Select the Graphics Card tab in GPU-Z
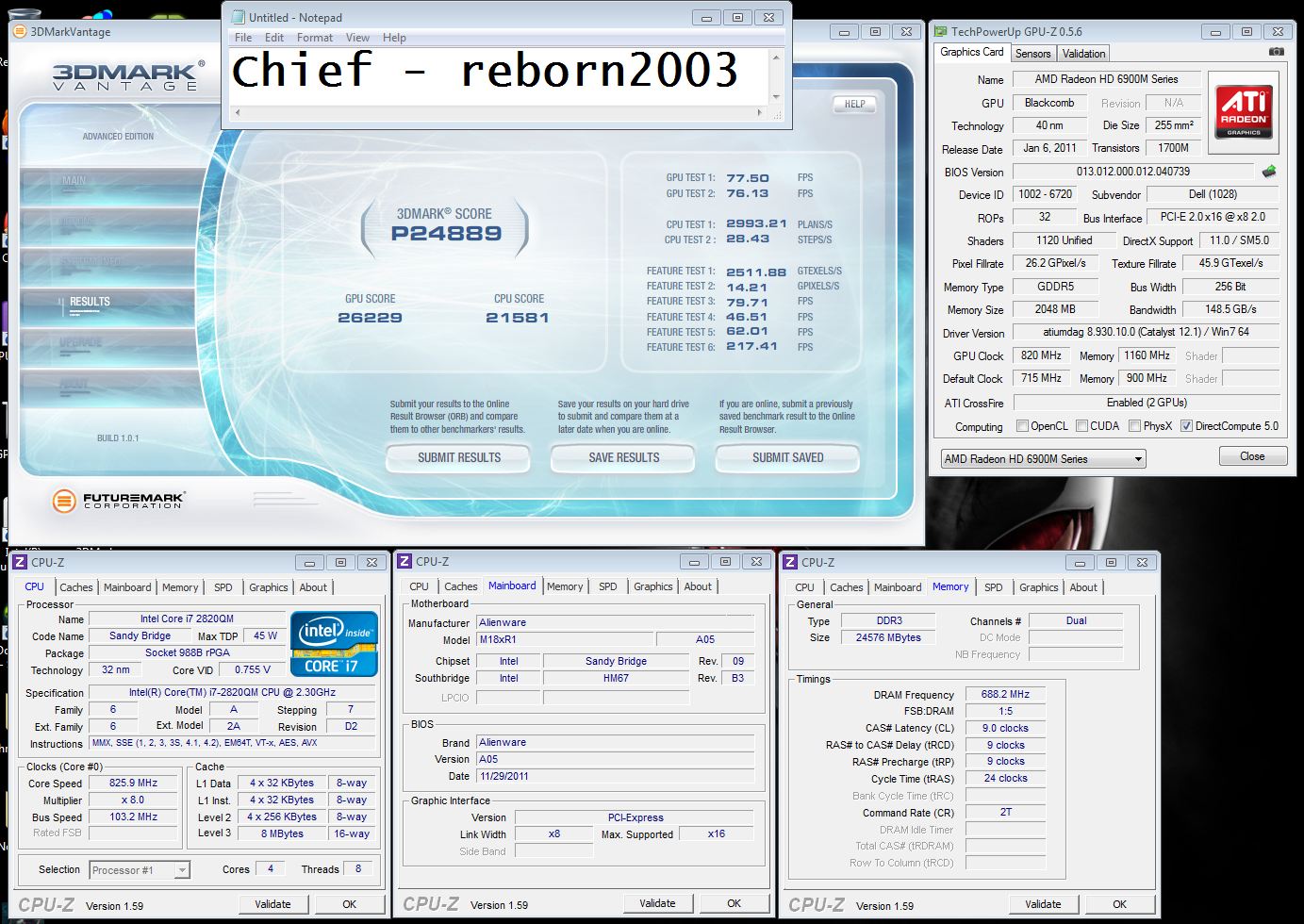The image size is (1304, 924). (972, 52)
